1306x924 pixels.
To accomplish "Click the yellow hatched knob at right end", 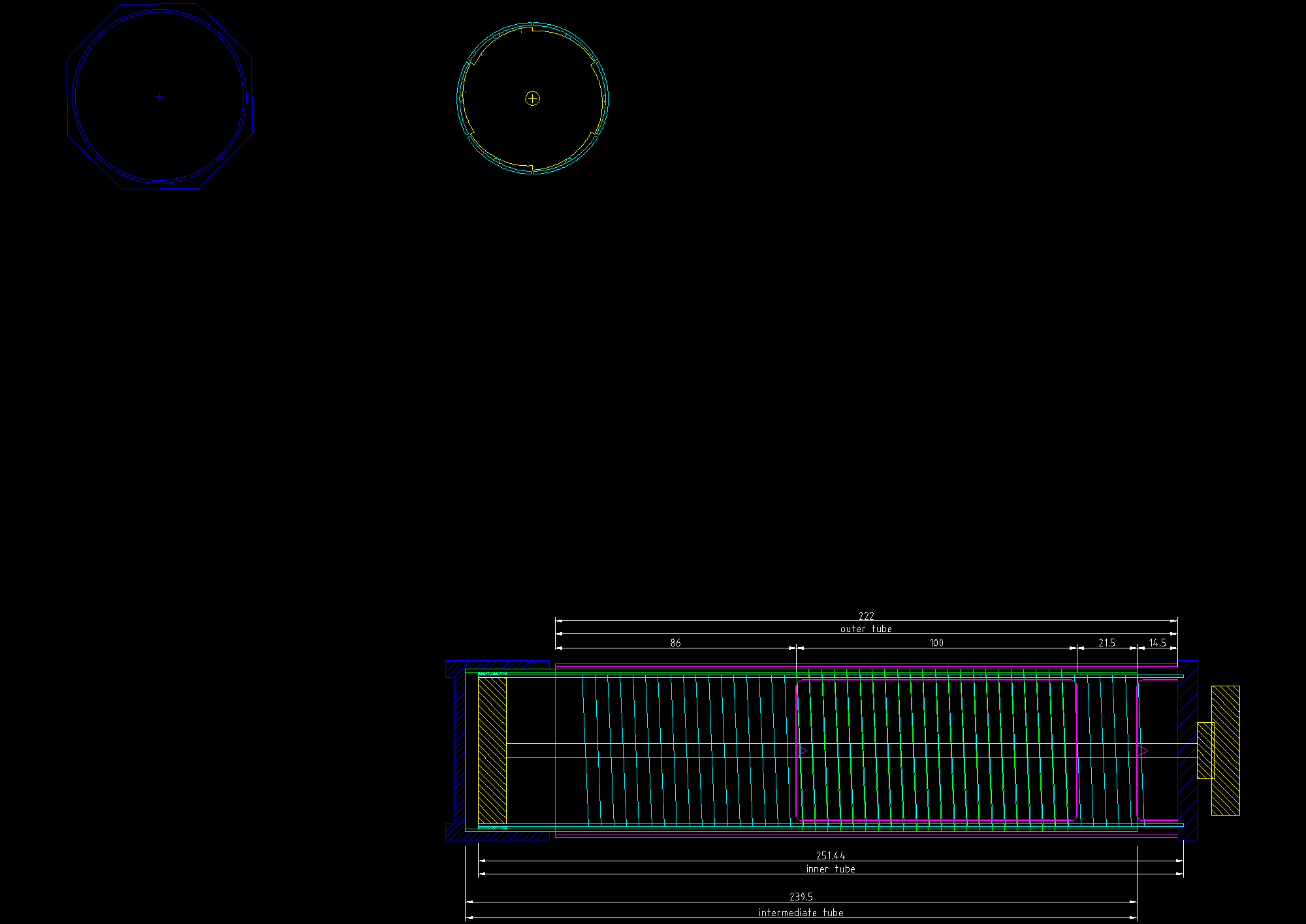I will coord(1225,750).
